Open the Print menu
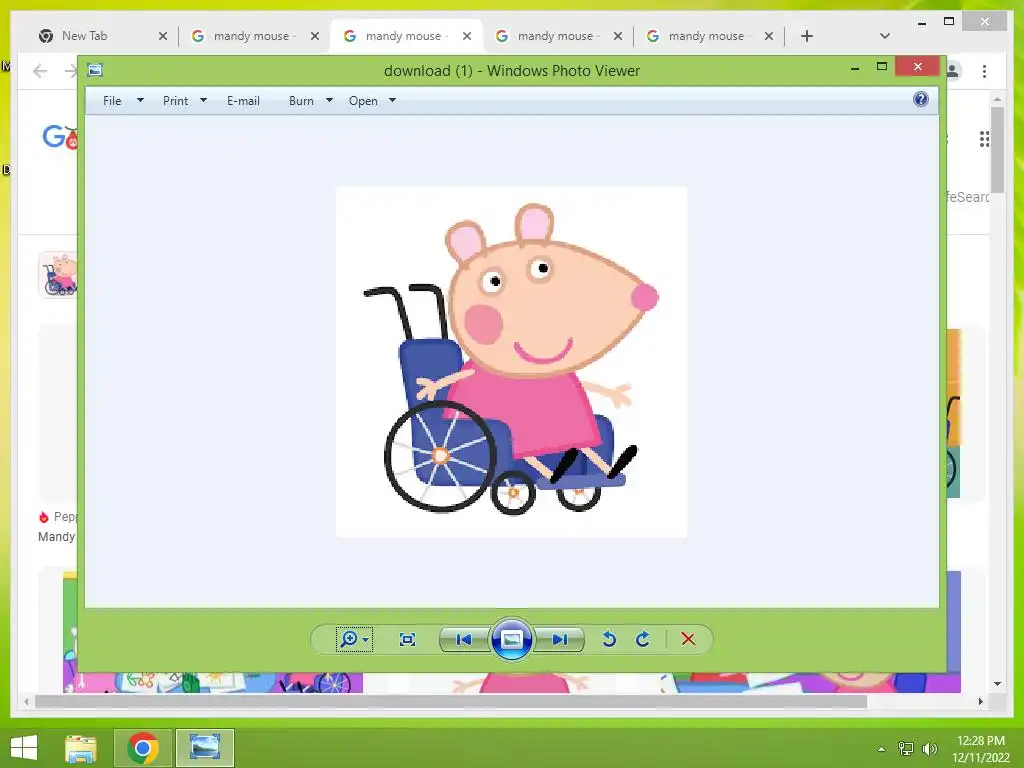The width and height of the screenshot is (1024, 768). [175, 101]
